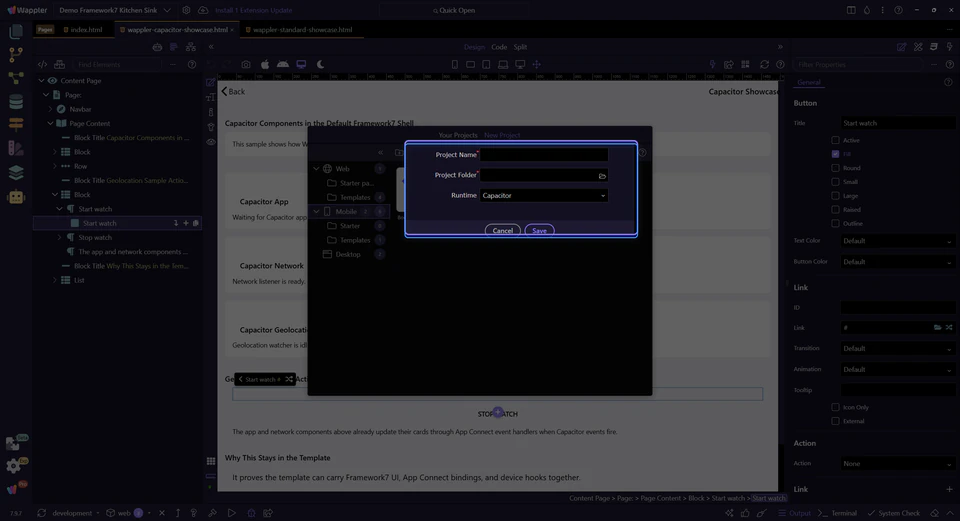Screen dimensions: 960x521
Task: Choose the desktop monitor preview icon
Action: click(520, 64)
